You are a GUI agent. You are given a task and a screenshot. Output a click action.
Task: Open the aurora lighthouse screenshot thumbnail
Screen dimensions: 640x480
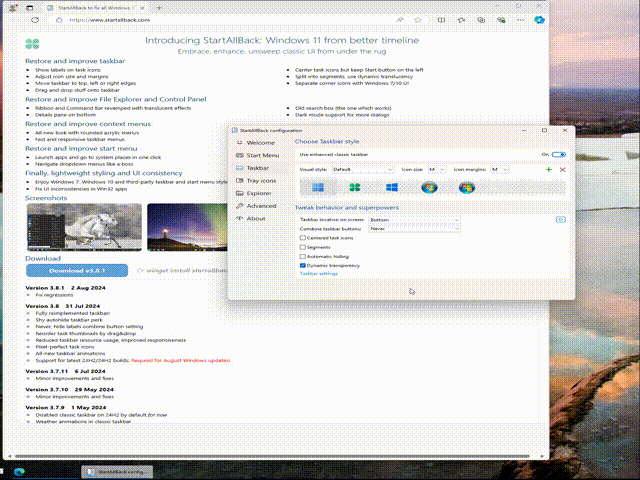point(187,227)
